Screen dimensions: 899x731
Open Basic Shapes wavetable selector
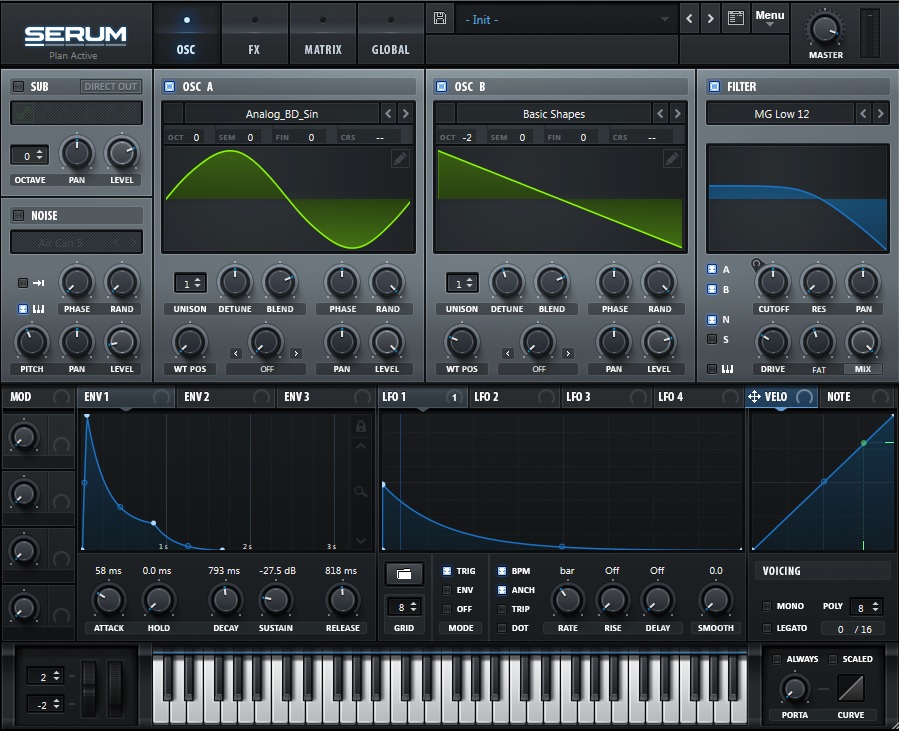[554, 114]
